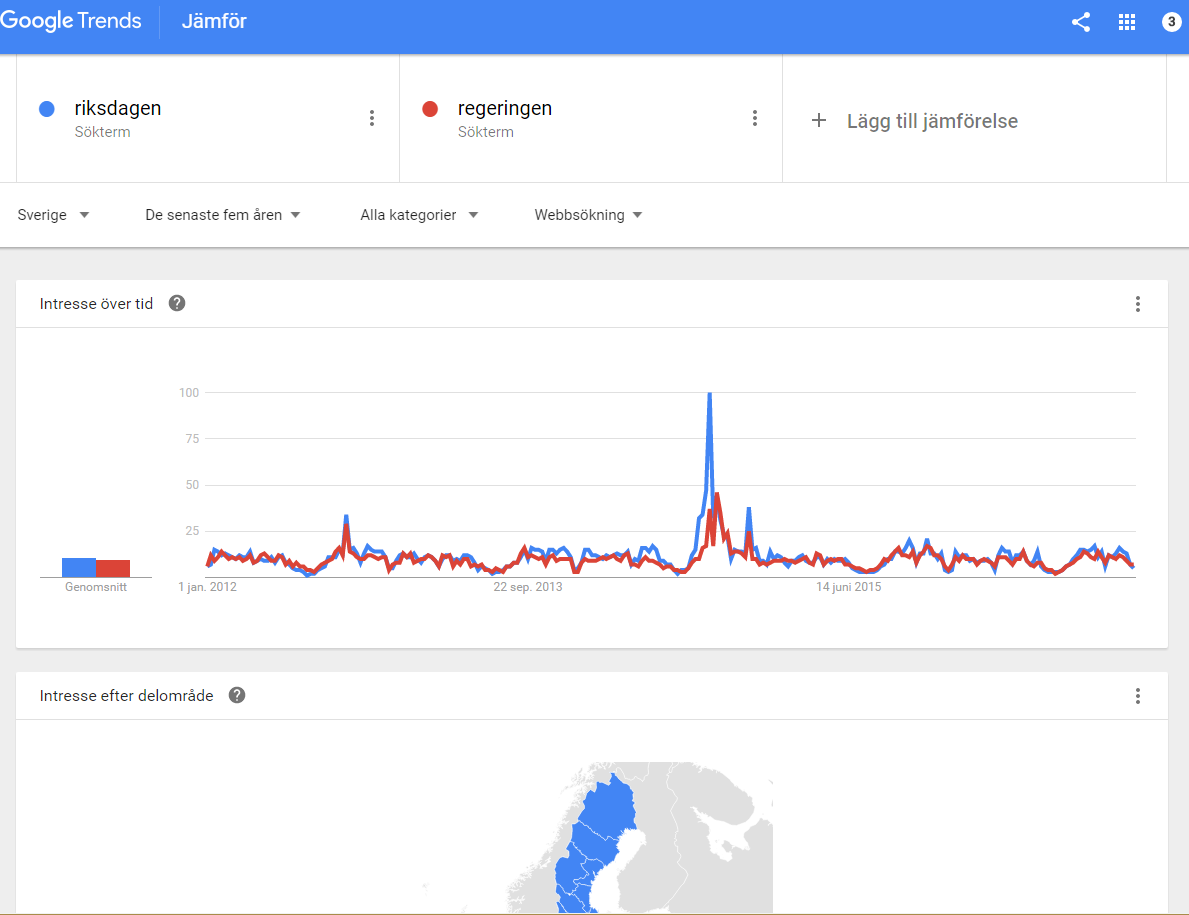Click the Jämför header label
Image resolution: width=1189 pixels, height=915 pixels.
[x=214, y=21]
